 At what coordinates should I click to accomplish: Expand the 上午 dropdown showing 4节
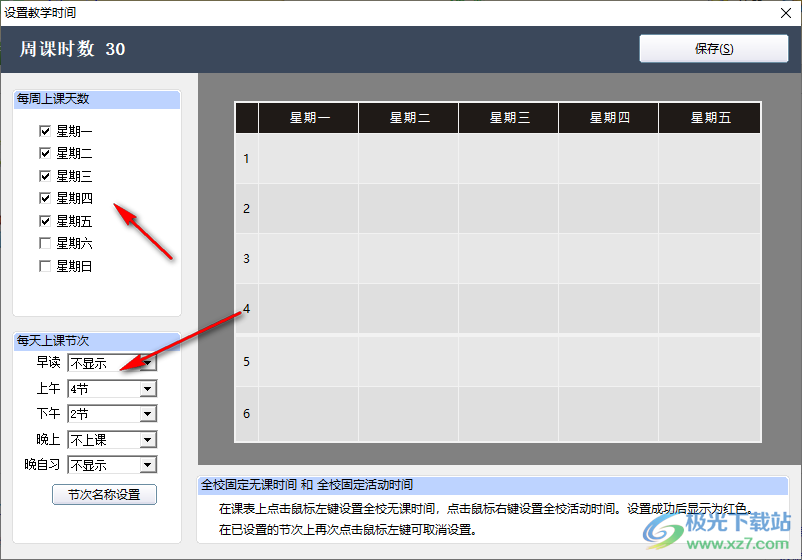coord(112,389)
